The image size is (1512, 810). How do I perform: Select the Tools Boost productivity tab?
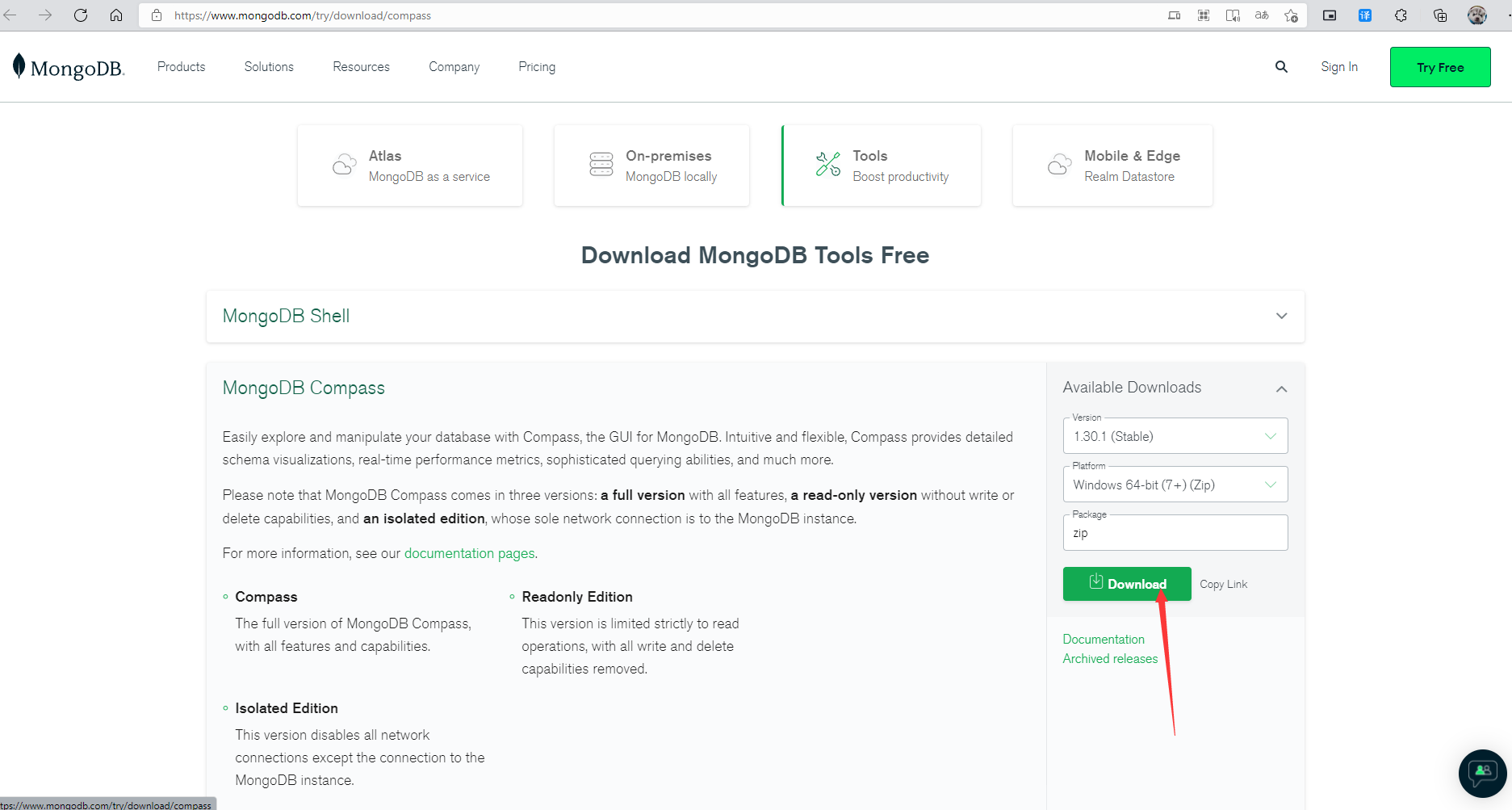882,166
